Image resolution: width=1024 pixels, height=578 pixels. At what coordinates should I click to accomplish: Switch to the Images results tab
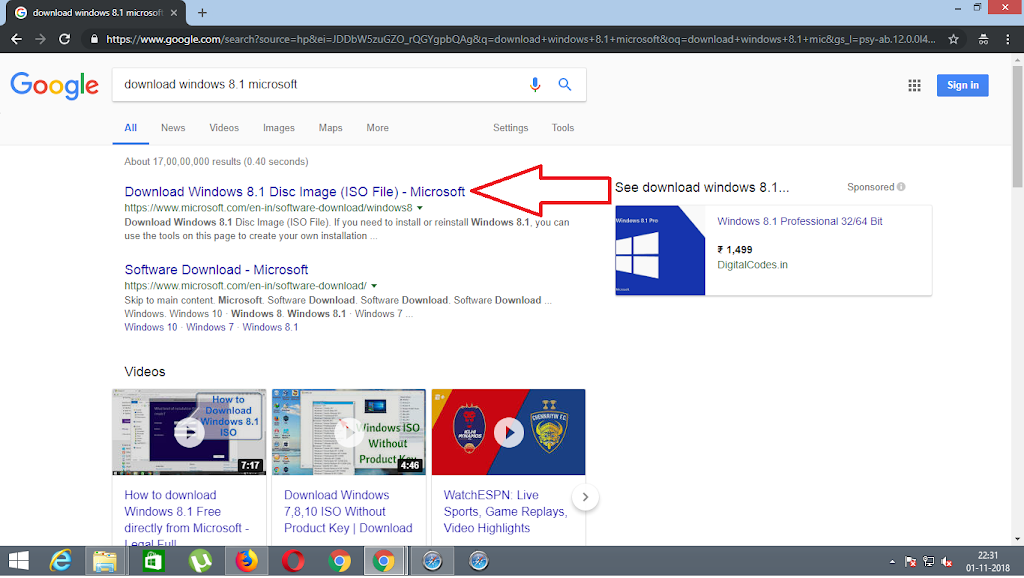tap(279, 128)
